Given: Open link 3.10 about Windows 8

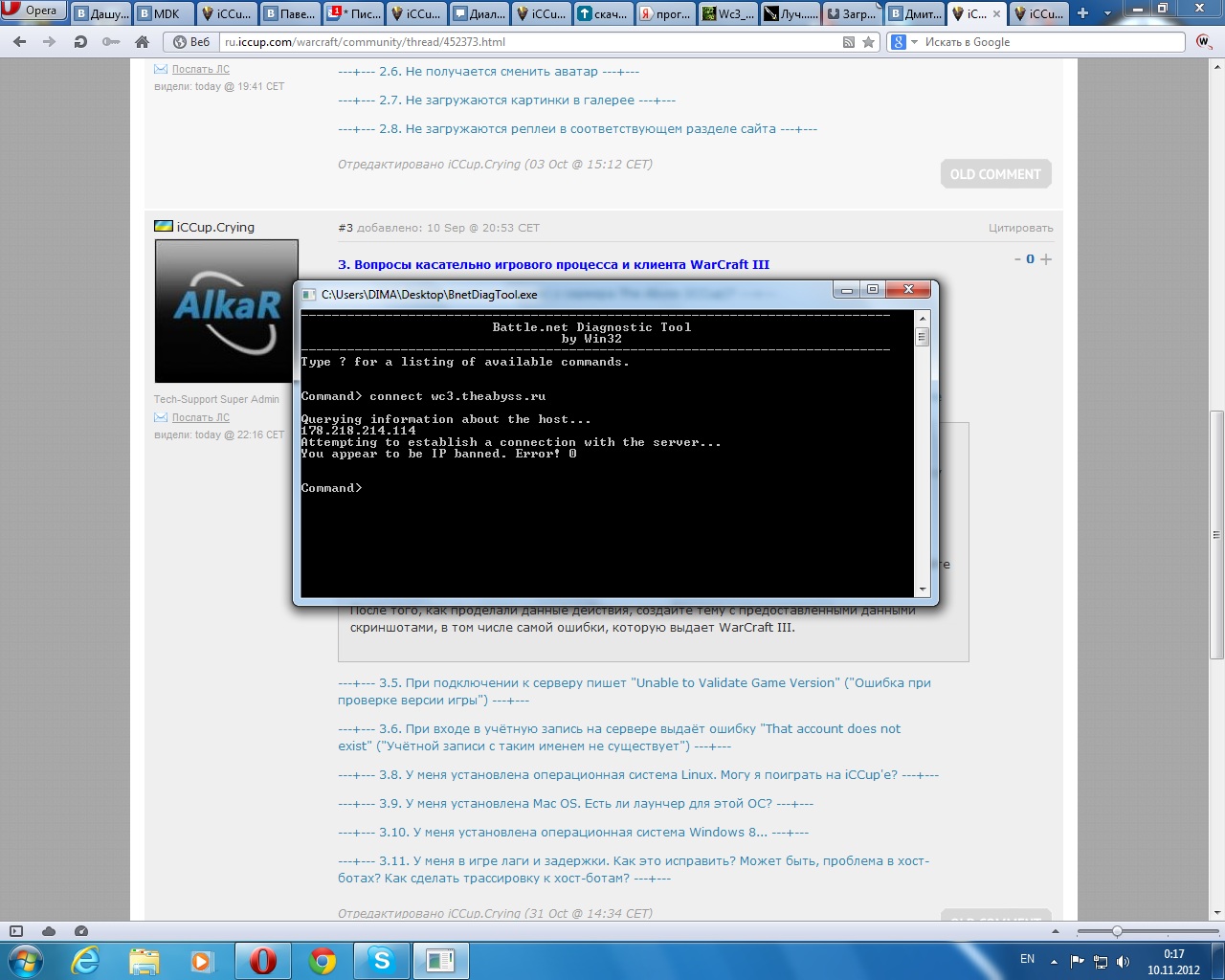Looking at the screenshot, I should [x=573, y=833].
